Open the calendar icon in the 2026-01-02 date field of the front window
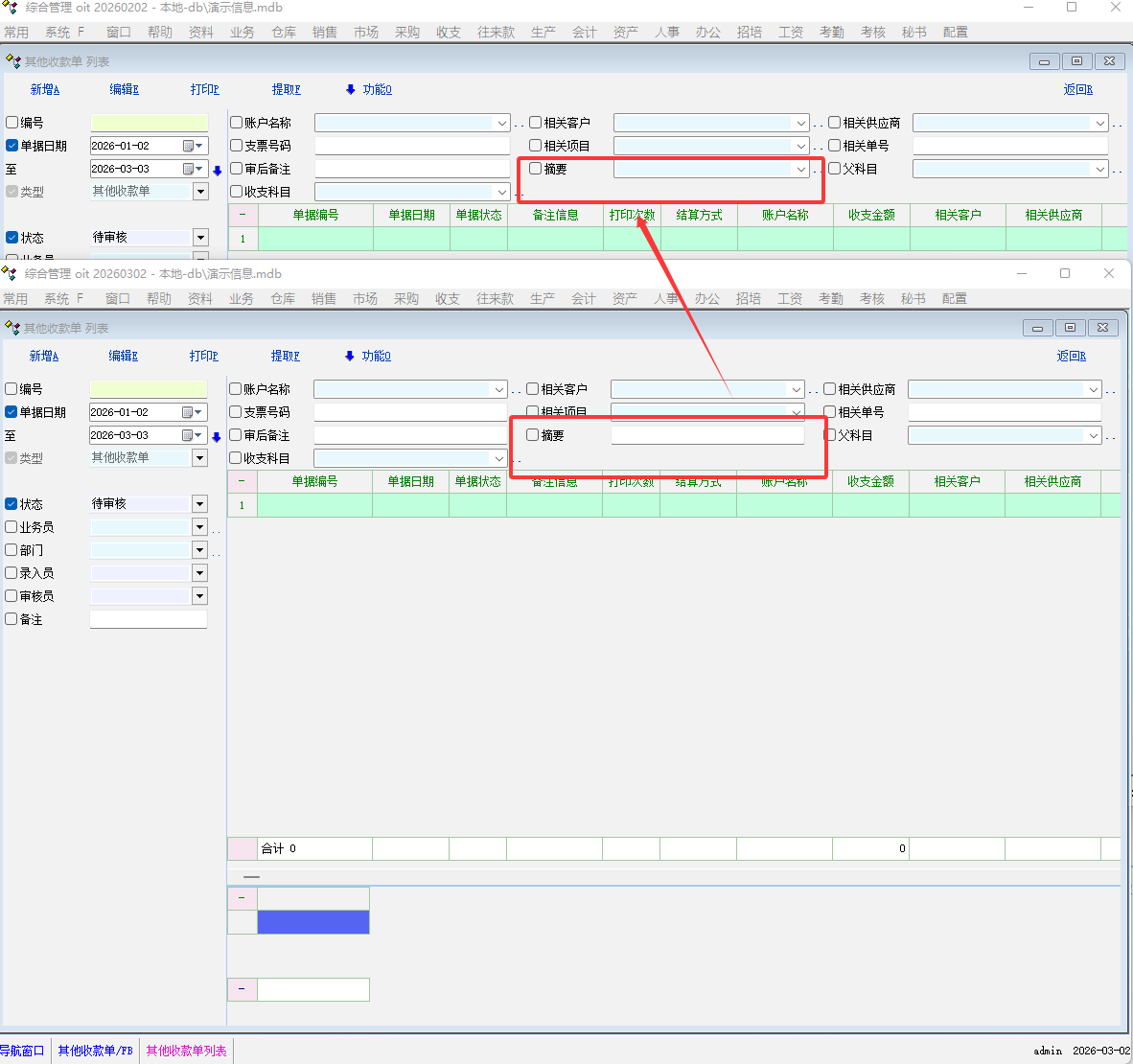Screen dimensions: 1133x1064 189,412
